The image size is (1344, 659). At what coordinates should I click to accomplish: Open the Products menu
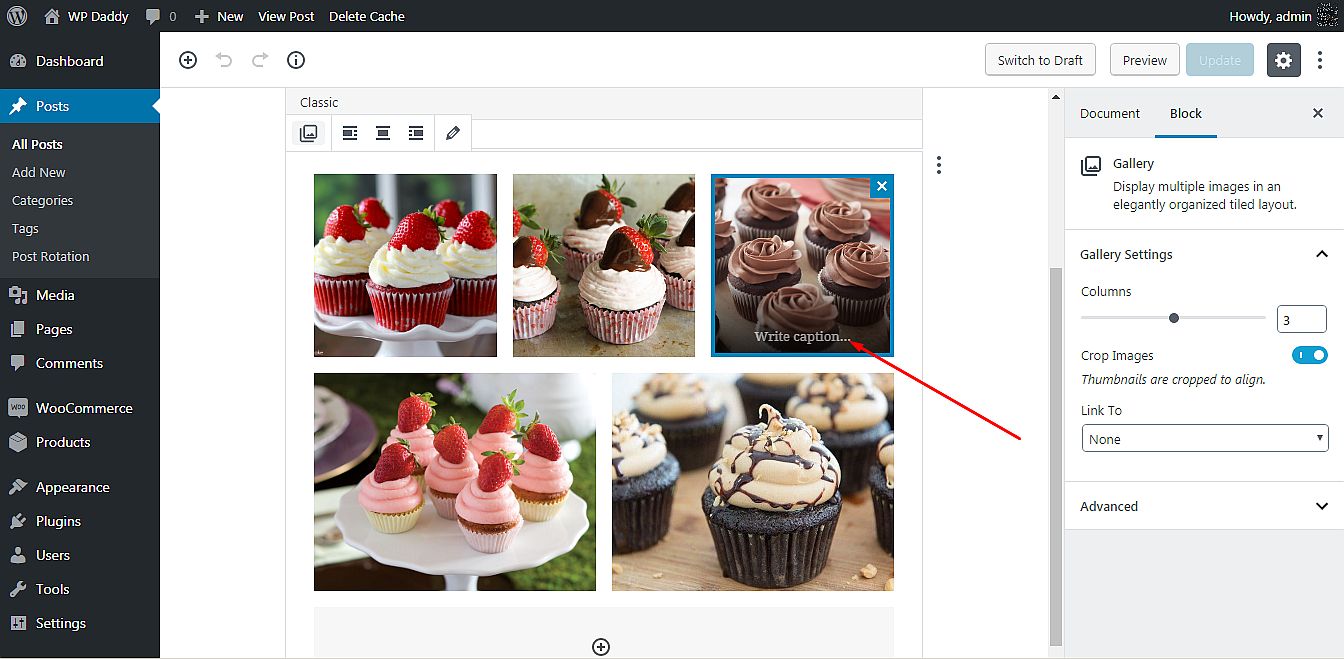[80, 442]
